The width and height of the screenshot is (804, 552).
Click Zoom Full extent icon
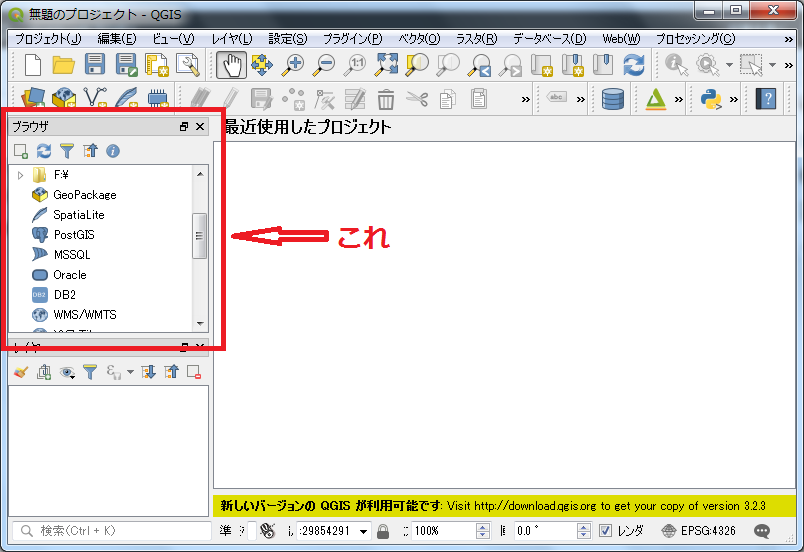pyautogui.click(x=386, y=65)
